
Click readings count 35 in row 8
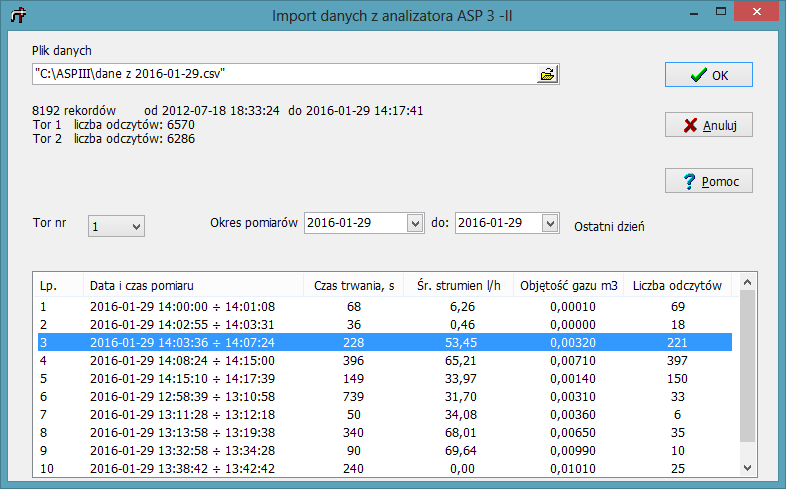678,433
